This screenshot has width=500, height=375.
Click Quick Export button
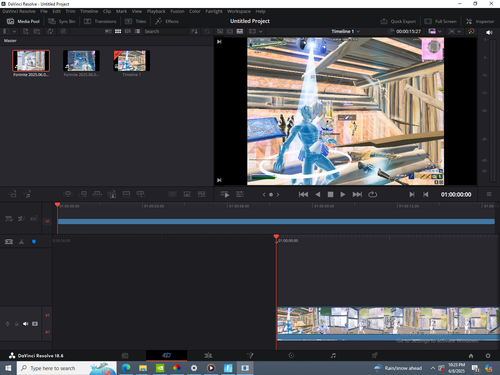[398, 21]
